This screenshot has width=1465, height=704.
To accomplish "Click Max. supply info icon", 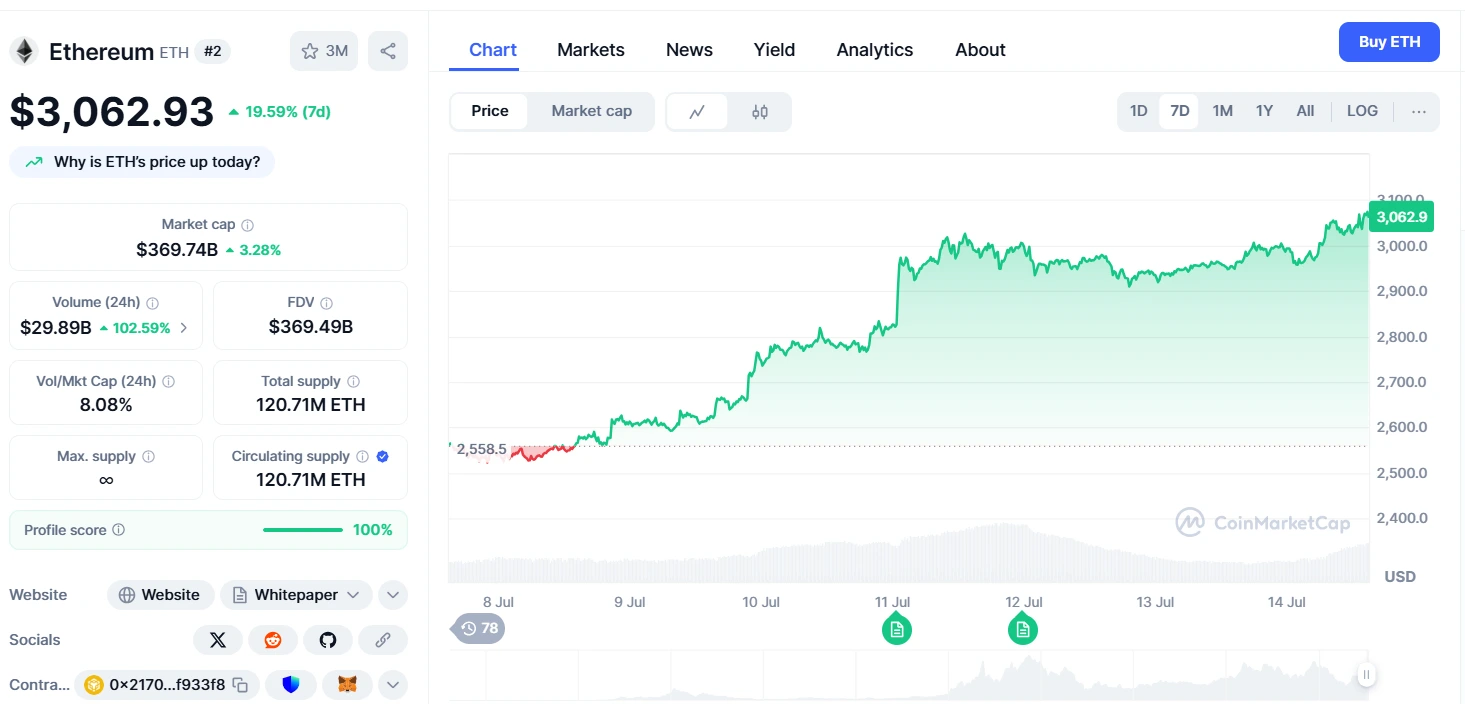I will click(148, 456).
